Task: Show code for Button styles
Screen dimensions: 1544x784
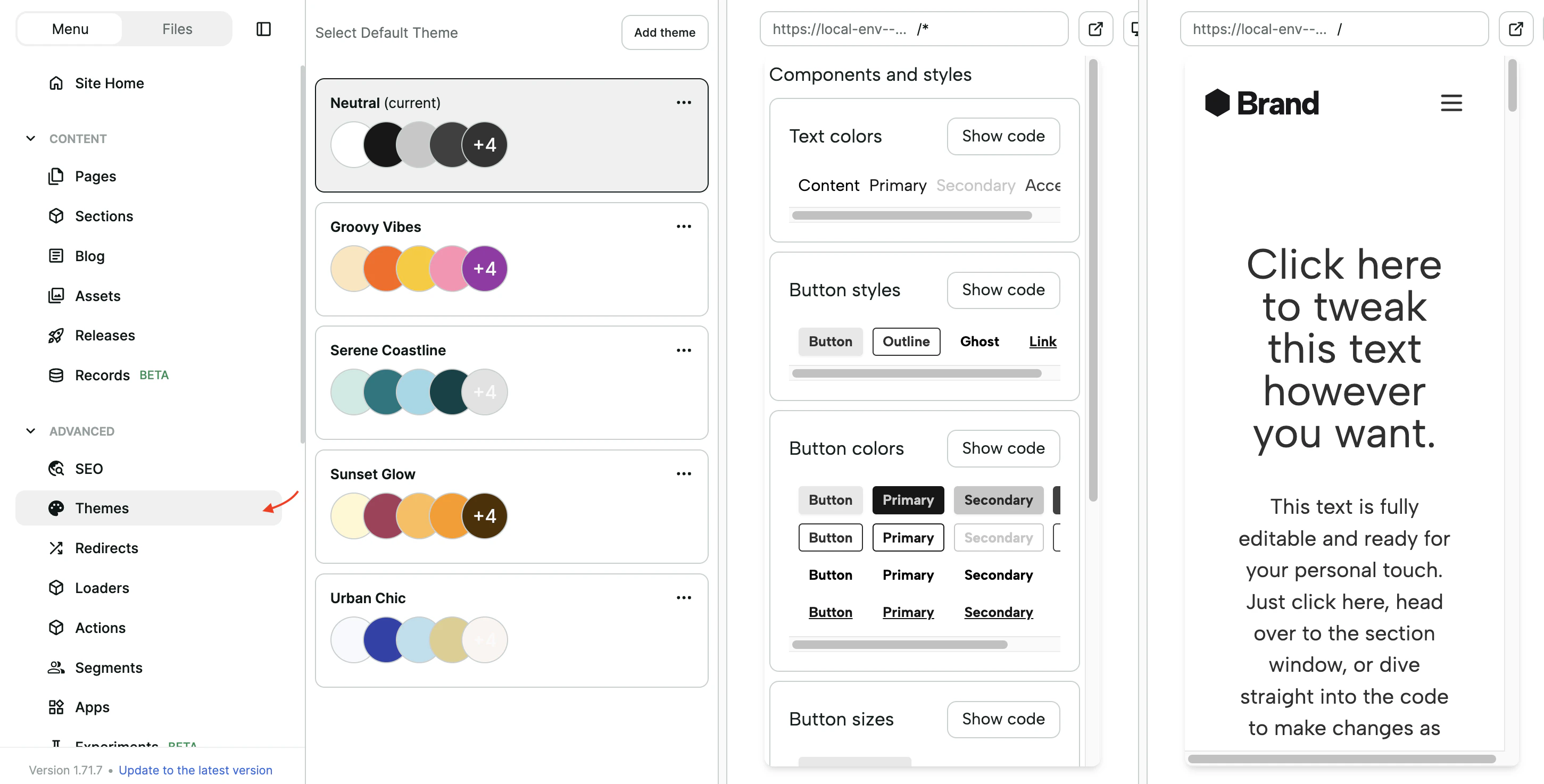Action: click(x=1003, y=290)
